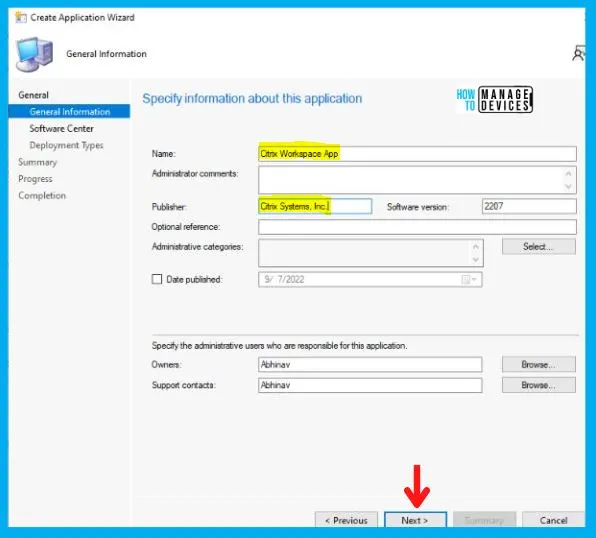Browse for application Owners

(x=539, y=364)
